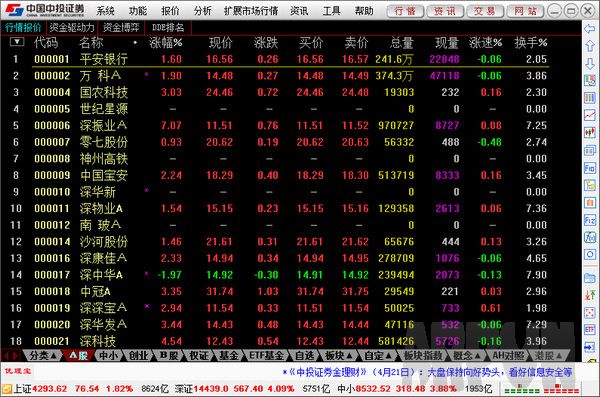
Task: Open the folder icon in right sidebar
Action: (589, 278)
